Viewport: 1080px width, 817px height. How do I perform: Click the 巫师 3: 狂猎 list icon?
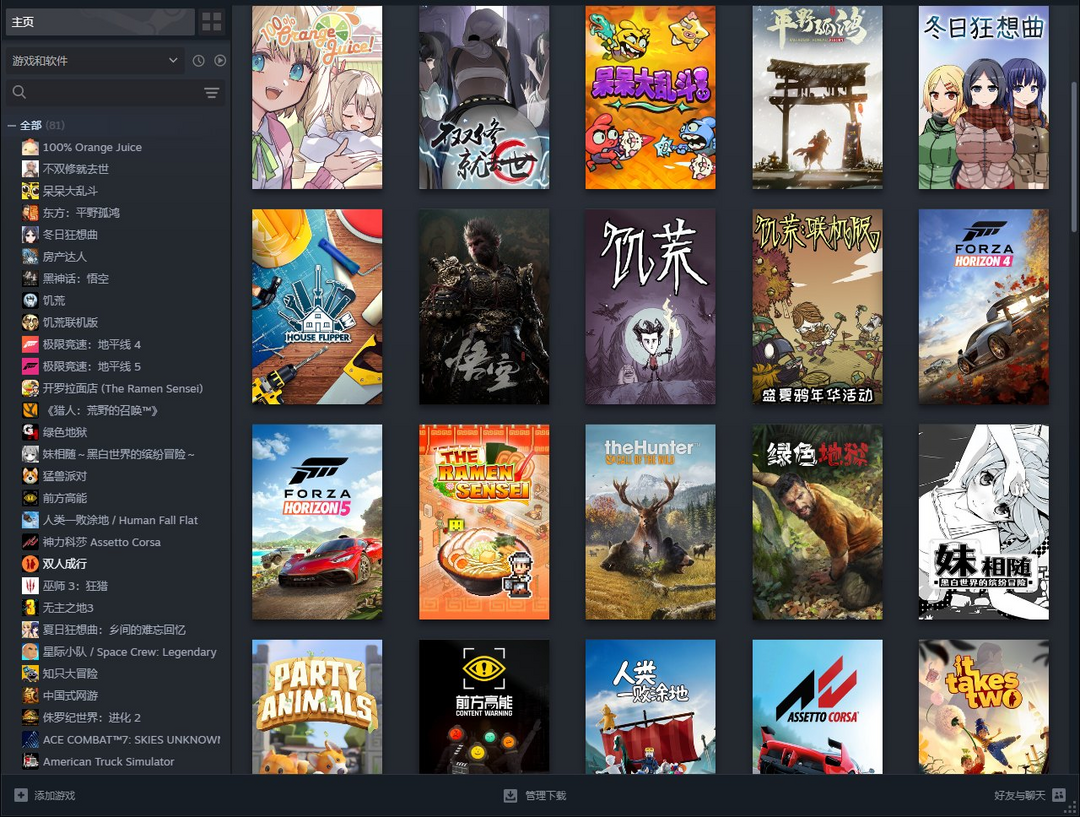coord(30,586)
